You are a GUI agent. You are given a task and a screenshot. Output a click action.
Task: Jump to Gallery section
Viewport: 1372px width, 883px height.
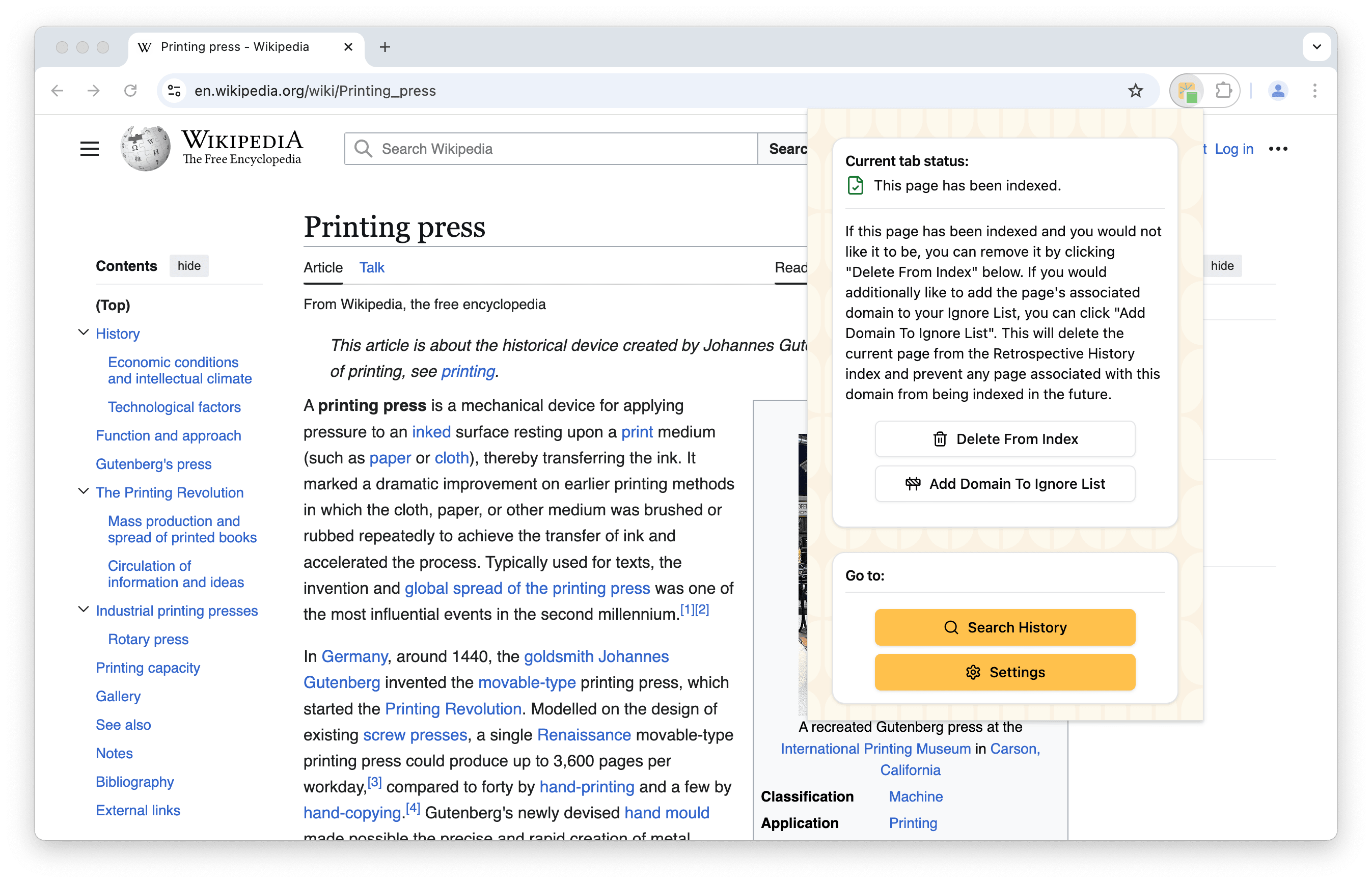pos(118,696)
